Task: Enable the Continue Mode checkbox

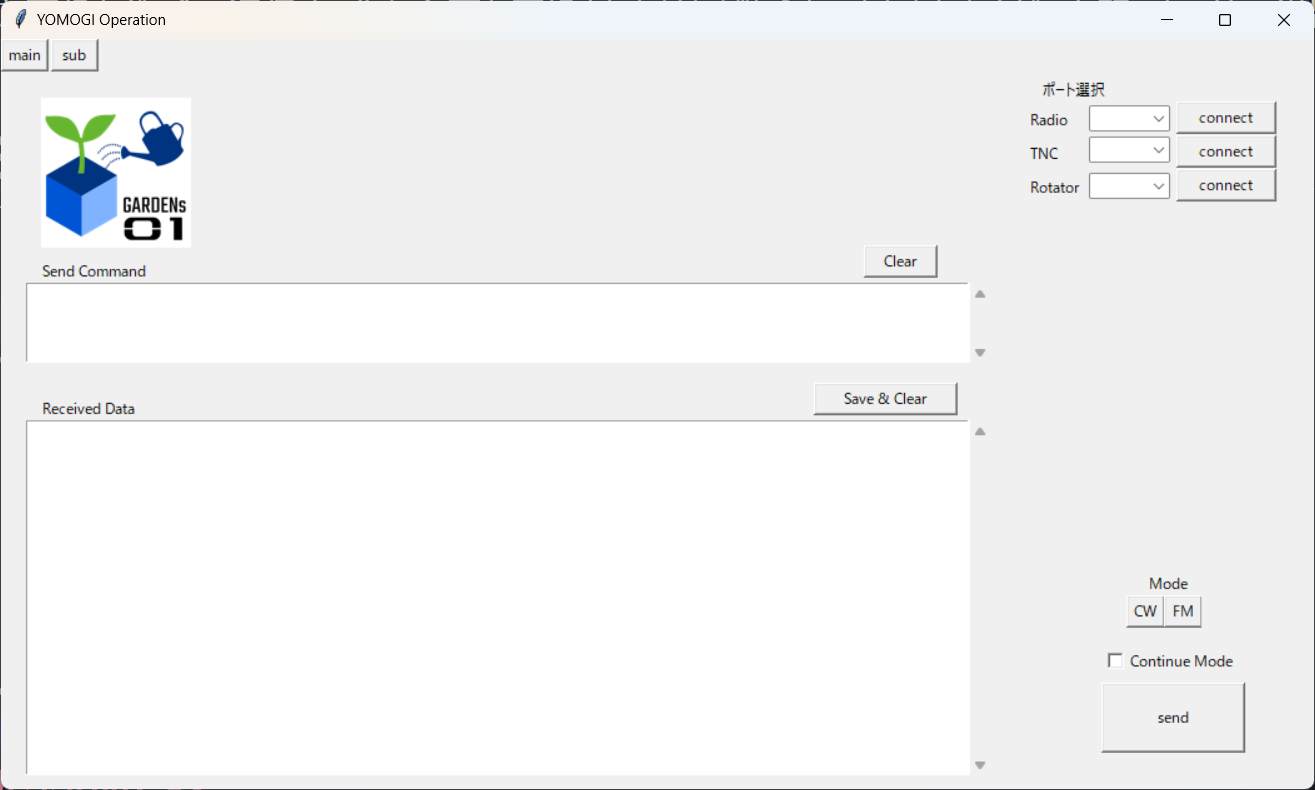Action: [x=1115, y=661]
